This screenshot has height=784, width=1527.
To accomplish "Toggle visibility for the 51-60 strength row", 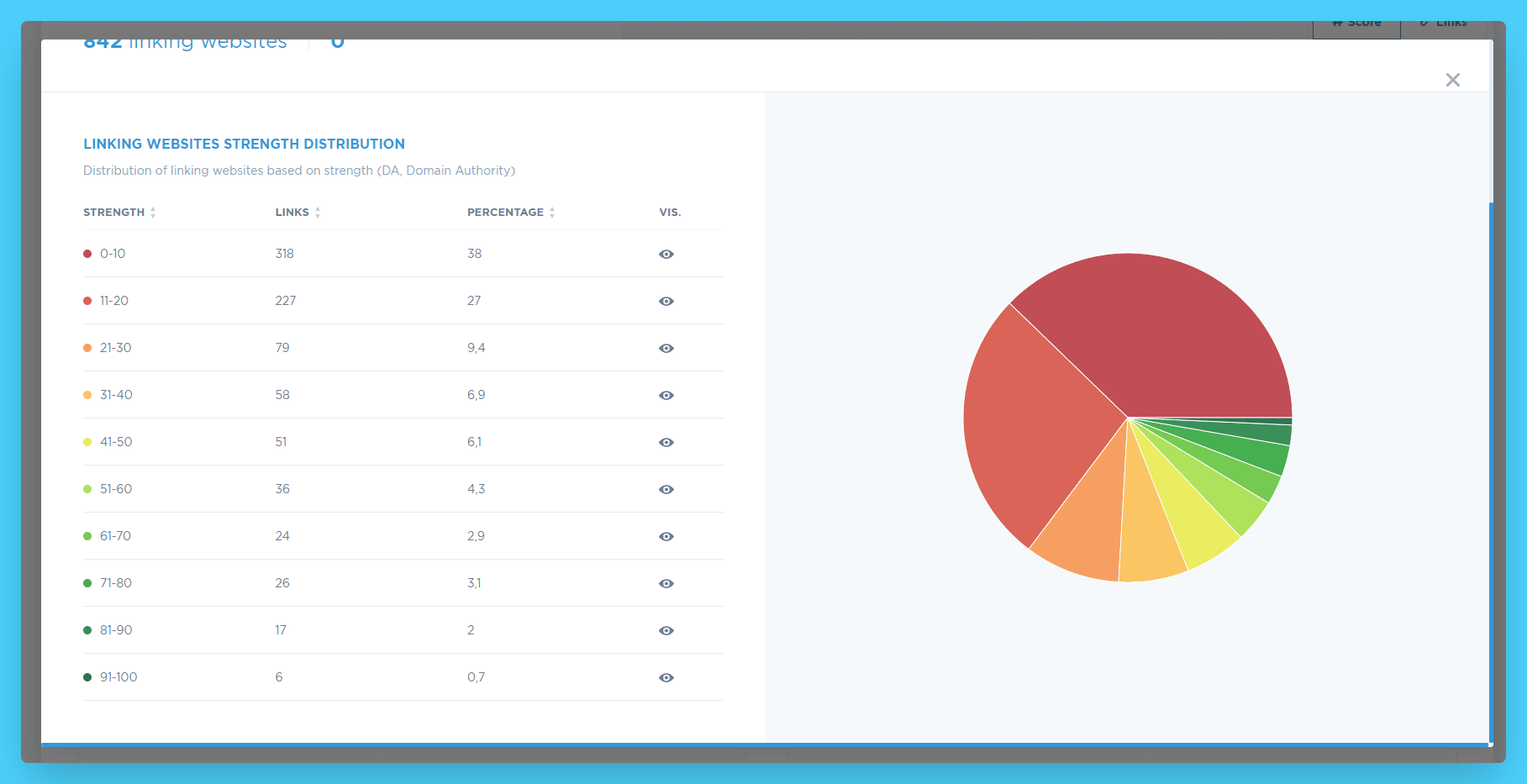I will pos(666,489).
